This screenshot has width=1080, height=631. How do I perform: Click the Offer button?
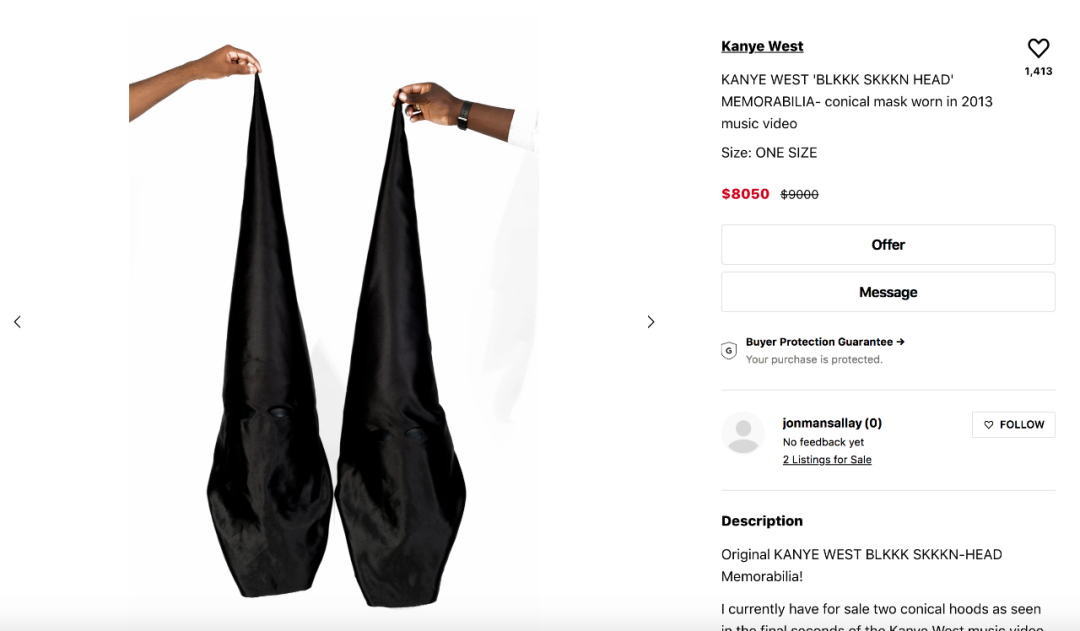(888, 245)
